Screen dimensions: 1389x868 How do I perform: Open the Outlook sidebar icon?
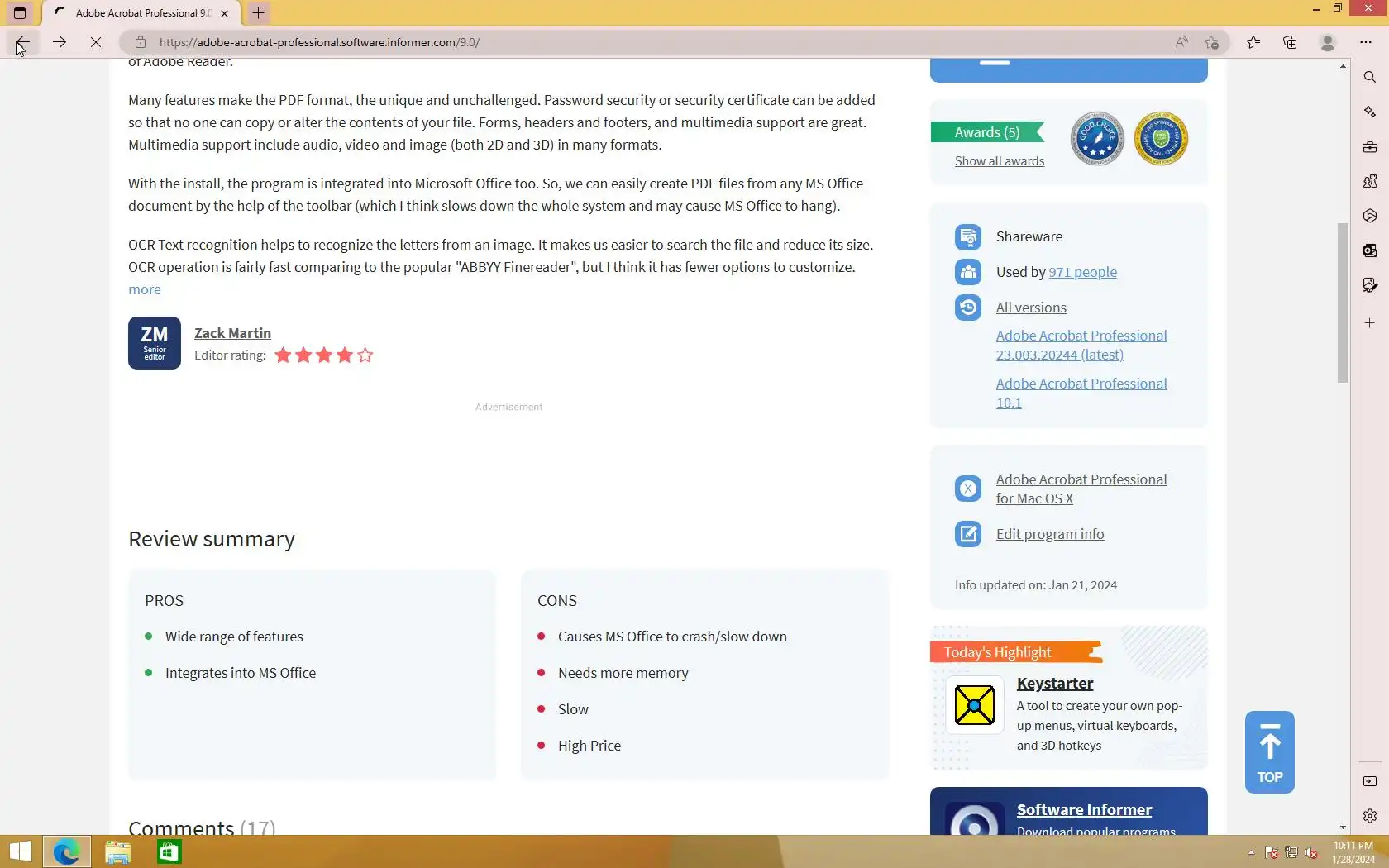[1370, 250]
